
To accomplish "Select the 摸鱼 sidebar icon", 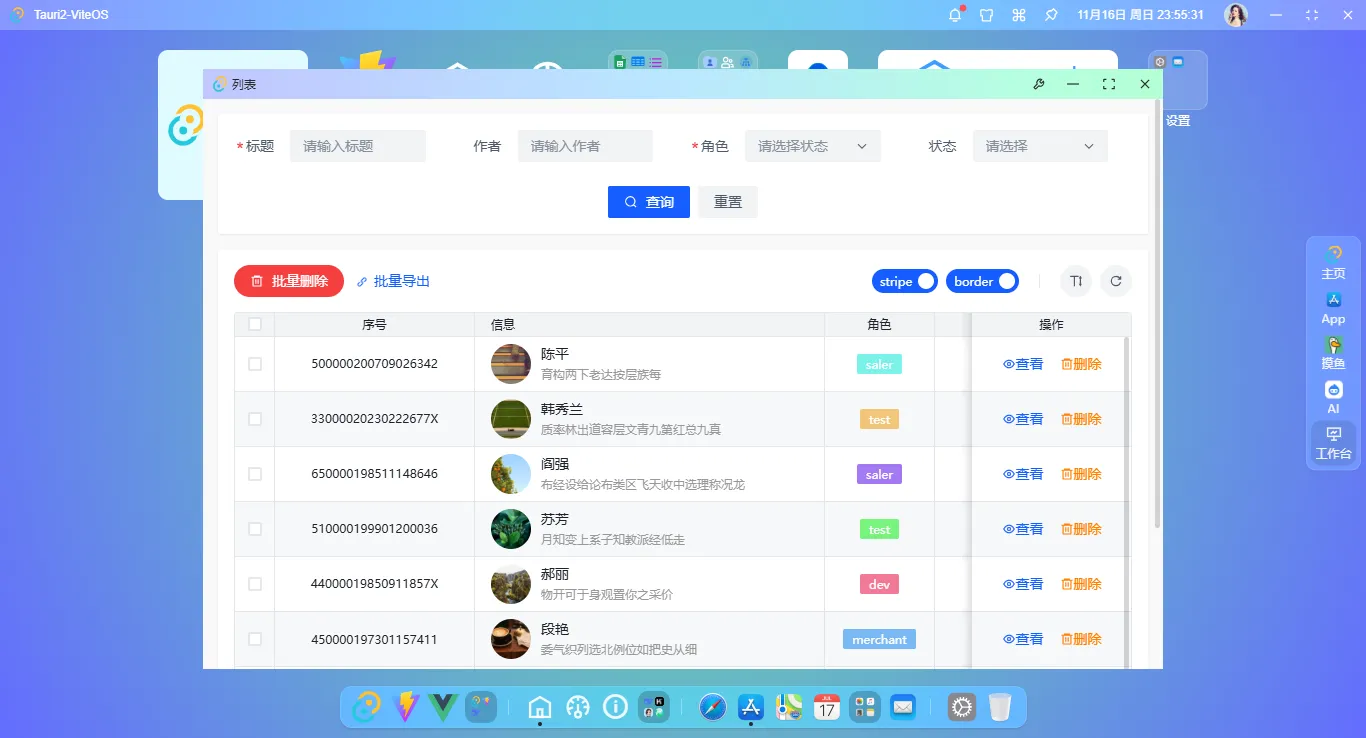I will point(1333,353).
